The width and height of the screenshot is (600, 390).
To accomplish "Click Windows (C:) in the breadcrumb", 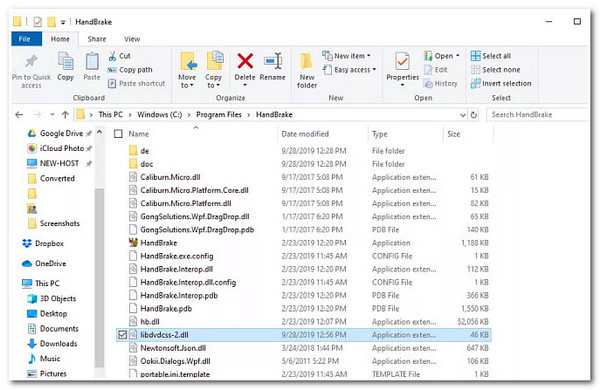I will click(160, 114).
